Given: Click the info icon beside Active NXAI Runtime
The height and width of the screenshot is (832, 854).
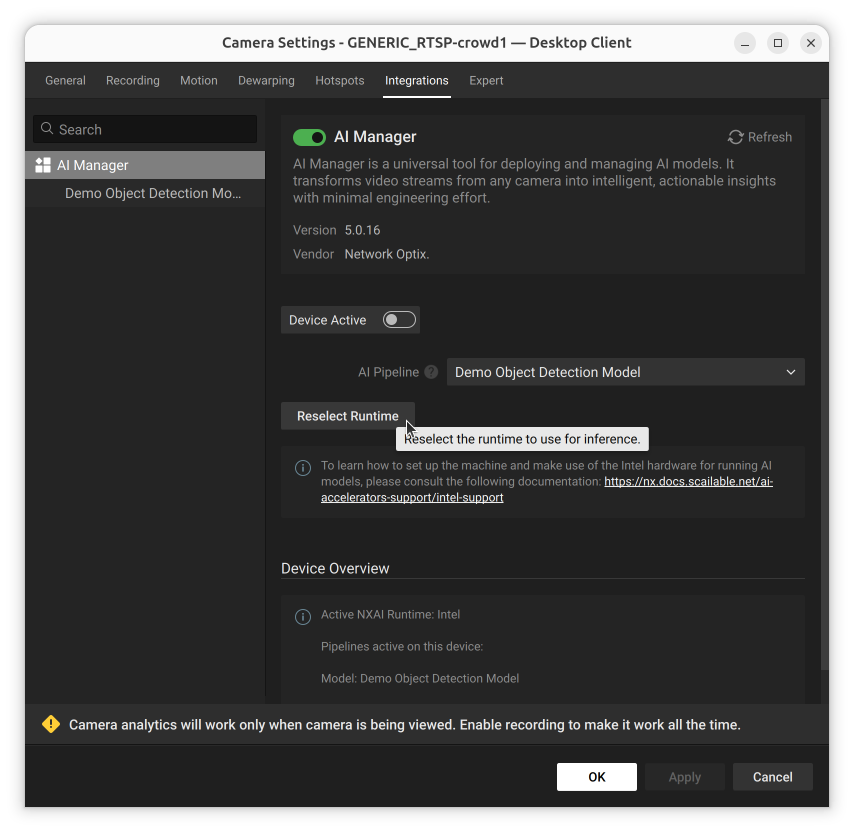Looking at the screenshot, I should pyautogui.click(x=303, y=616).
